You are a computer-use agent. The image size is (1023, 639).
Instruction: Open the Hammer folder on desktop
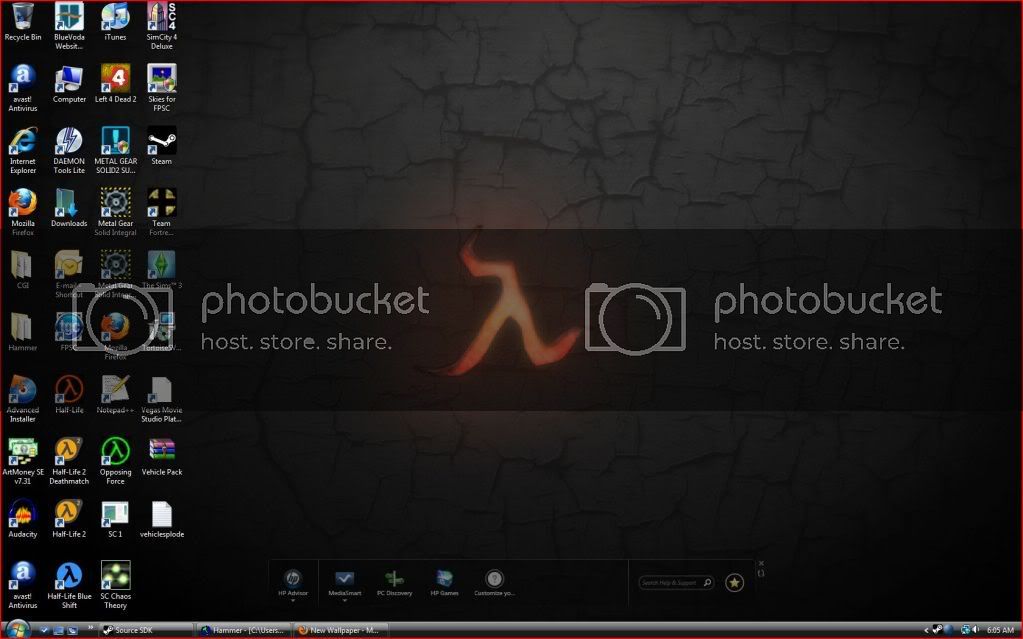(23, 332)
